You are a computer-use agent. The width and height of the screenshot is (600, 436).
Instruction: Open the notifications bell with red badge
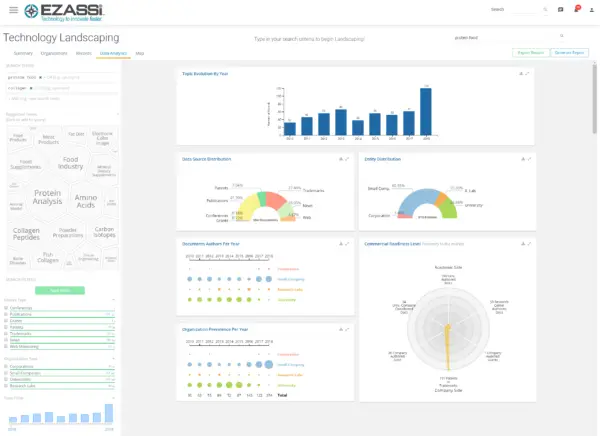pyautogui.click(x=577, y=9)
